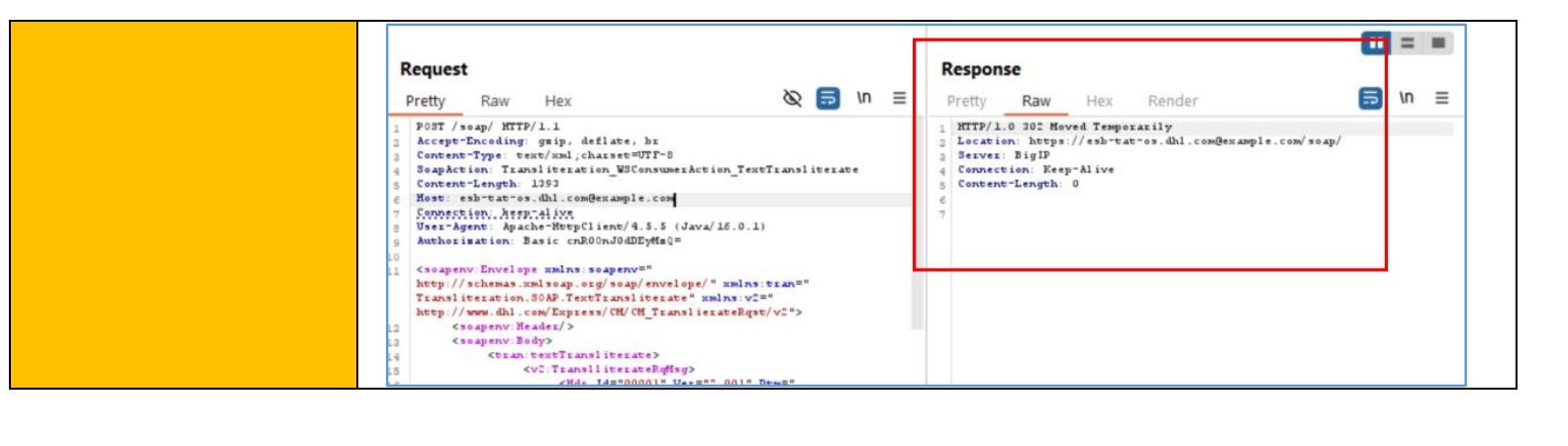Open the Request Hex tab

(x=557, y=101)
